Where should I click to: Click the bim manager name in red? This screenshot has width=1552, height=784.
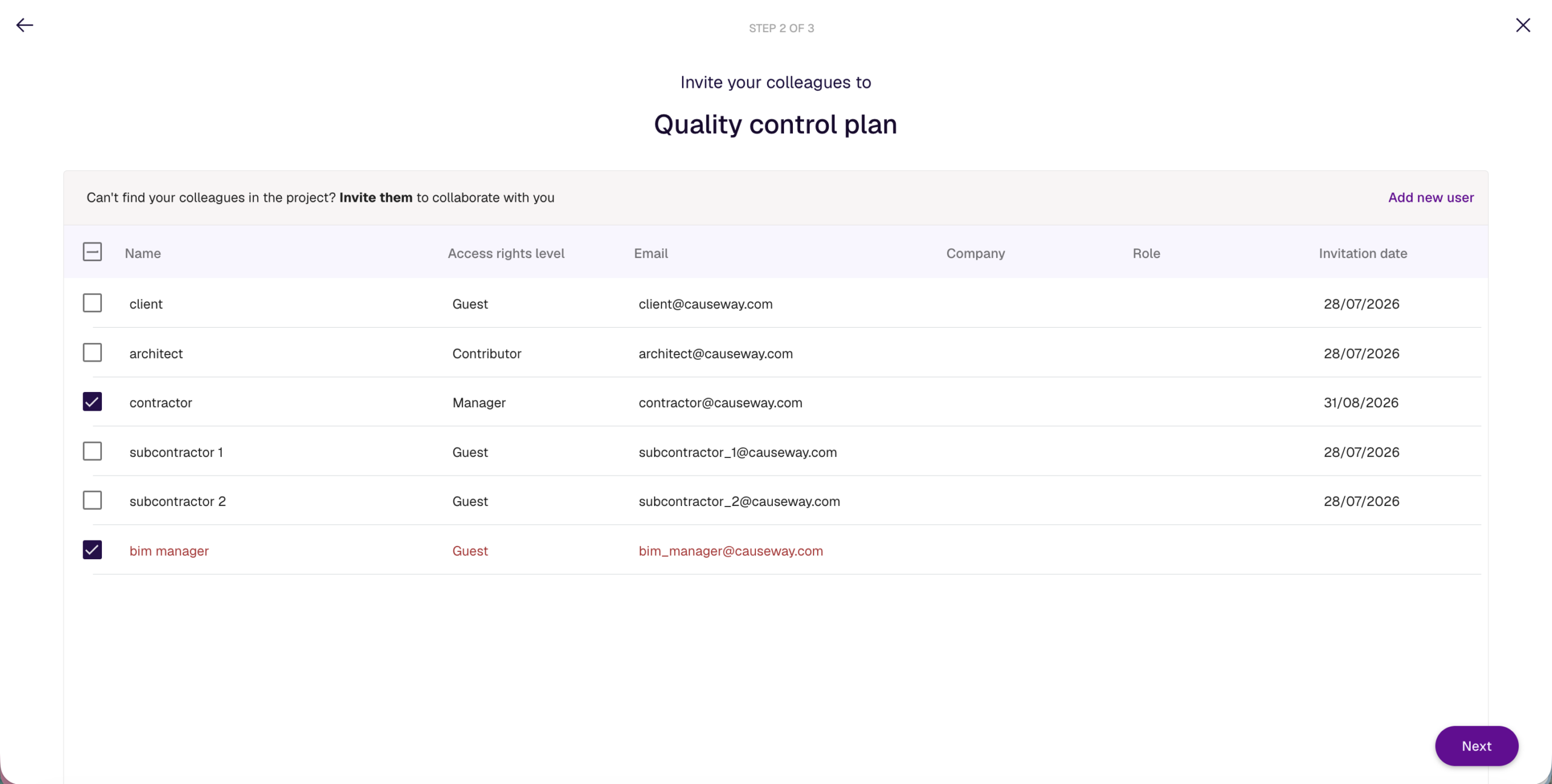[x=169, y=551]
